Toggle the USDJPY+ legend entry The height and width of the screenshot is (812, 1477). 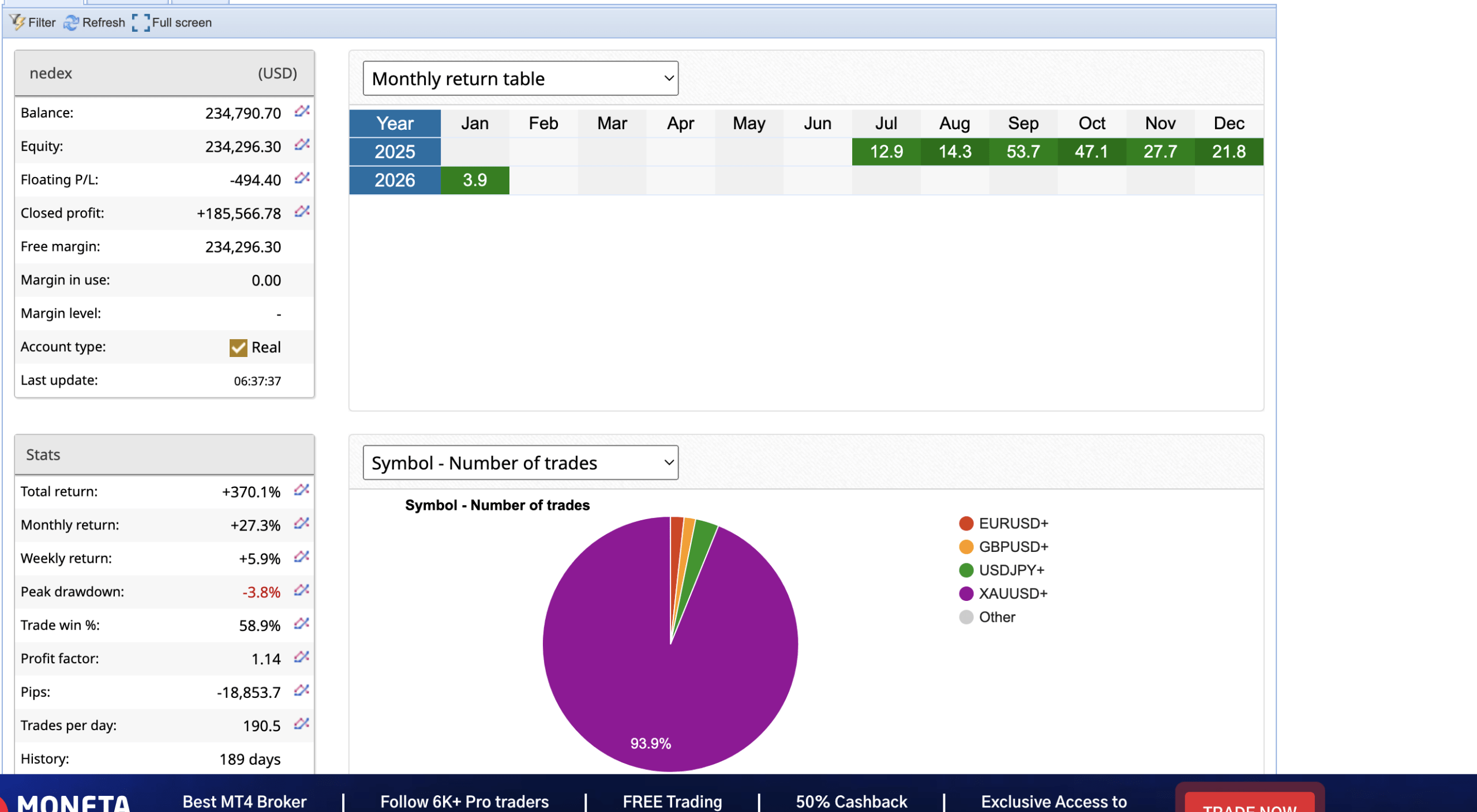coord(1011,570)
